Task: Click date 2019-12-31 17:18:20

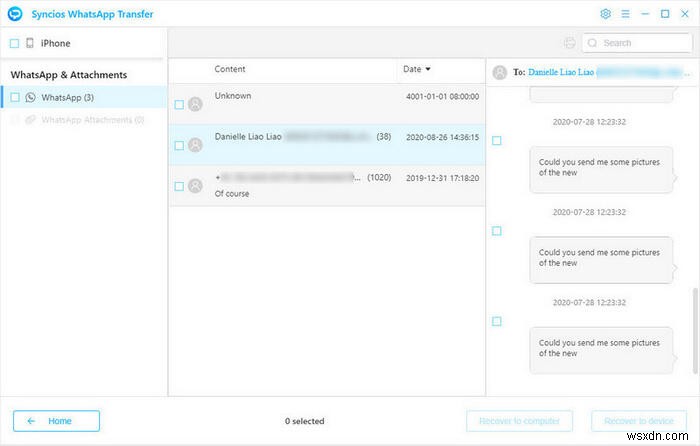Action: 442,178
